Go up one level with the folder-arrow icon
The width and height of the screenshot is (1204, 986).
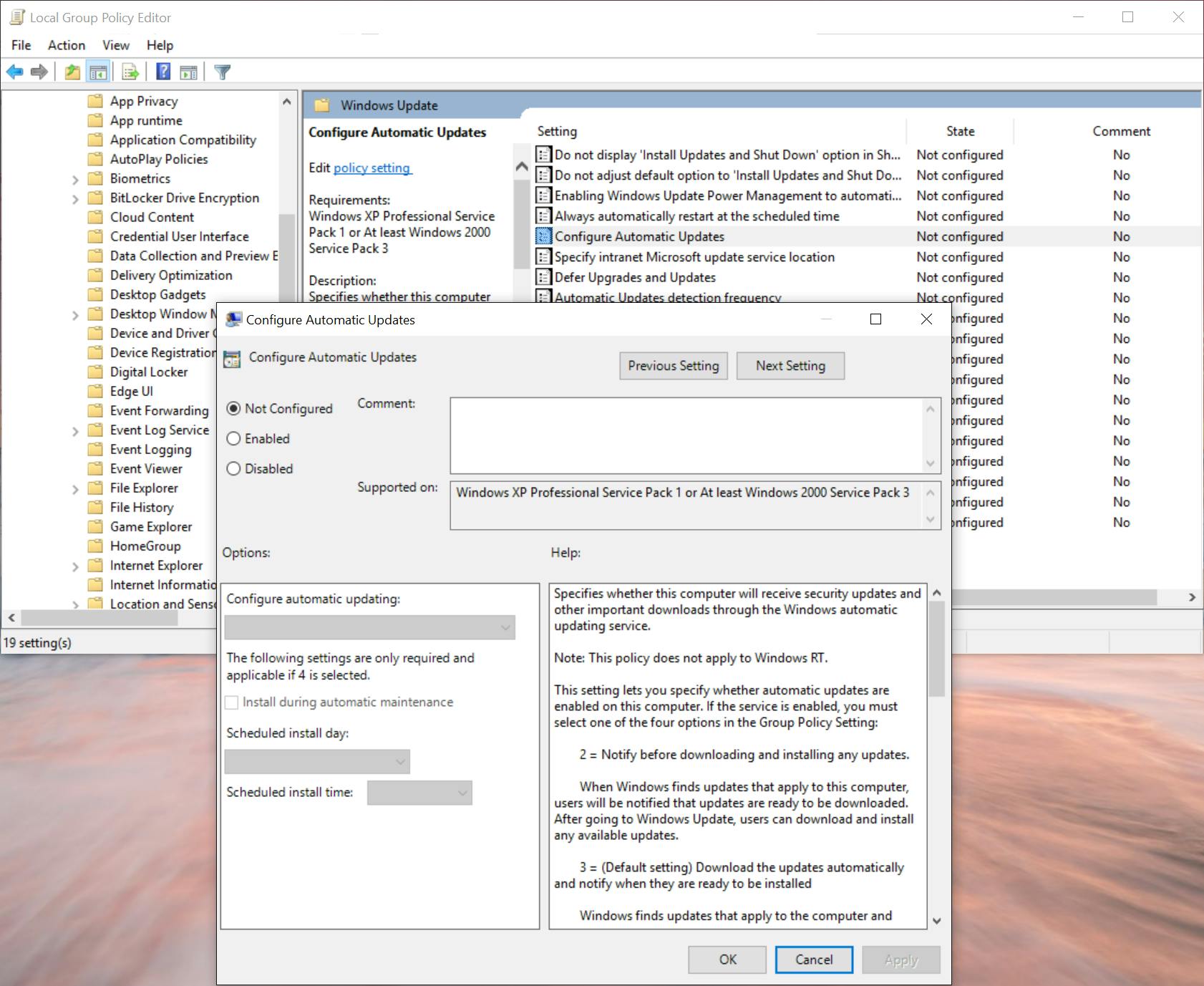[x=72, y=72]
